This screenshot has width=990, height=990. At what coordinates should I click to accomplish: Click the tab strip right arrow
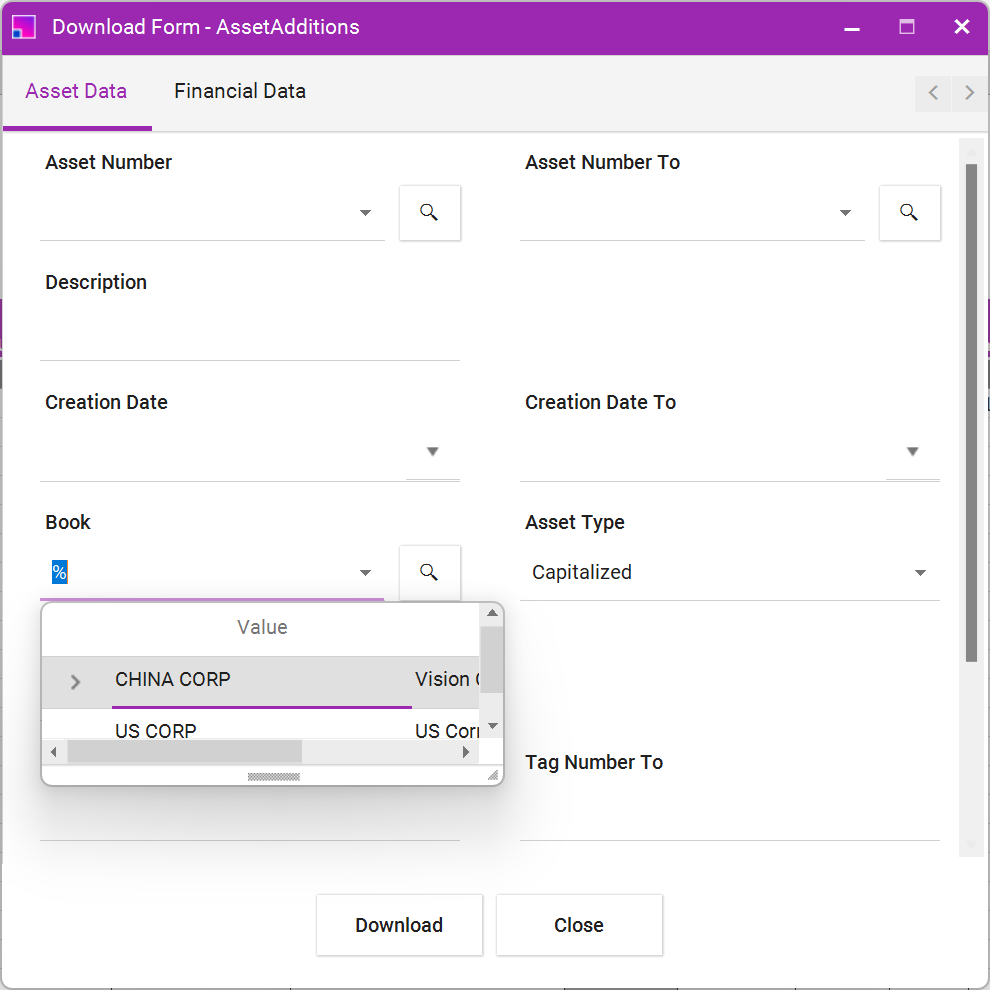(x=969, y=93)
